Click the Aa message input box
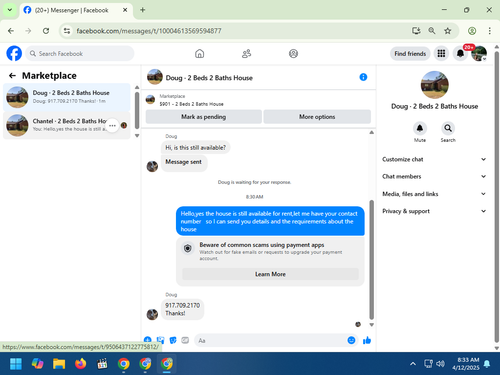This screenshot has height=375, width=500. (276, 340)
